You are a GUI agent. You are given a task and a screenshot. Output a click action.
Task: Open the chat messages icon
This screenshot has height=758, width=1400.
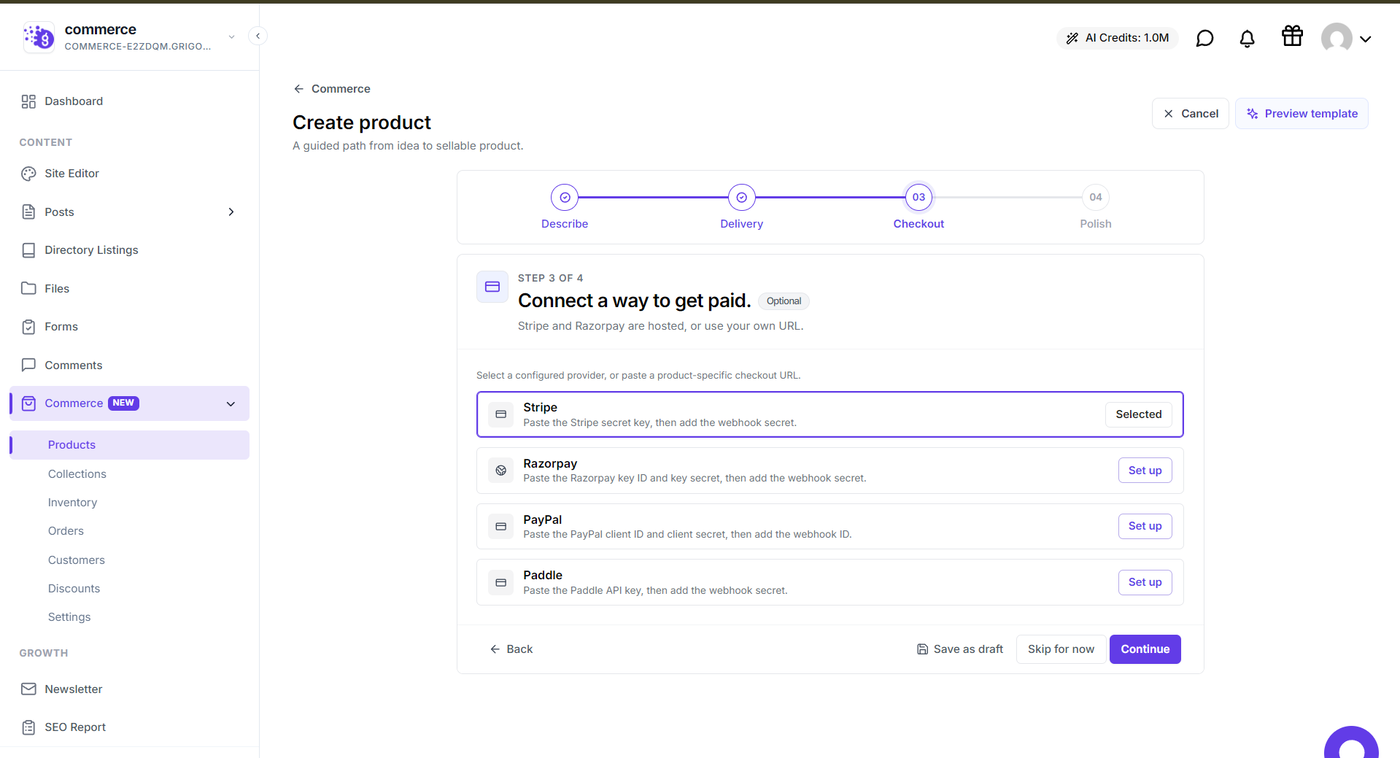tap(1205, 38)
